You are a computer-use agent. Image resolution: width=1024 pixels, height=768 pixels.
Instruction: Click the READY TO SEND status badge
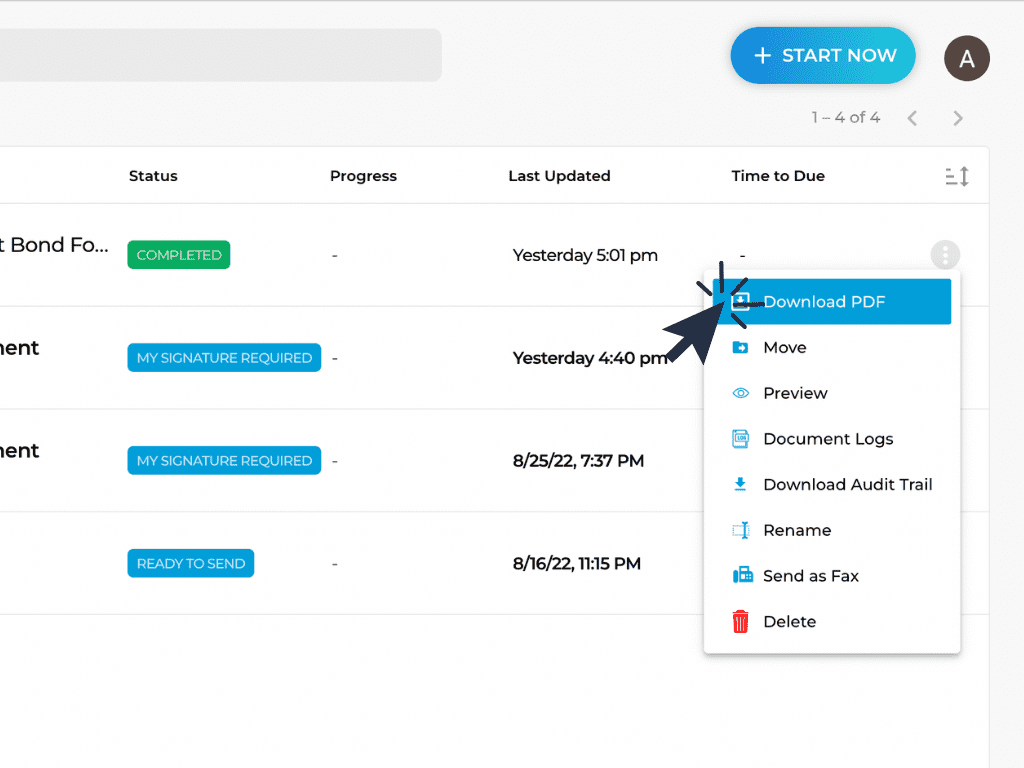point(191,564)
